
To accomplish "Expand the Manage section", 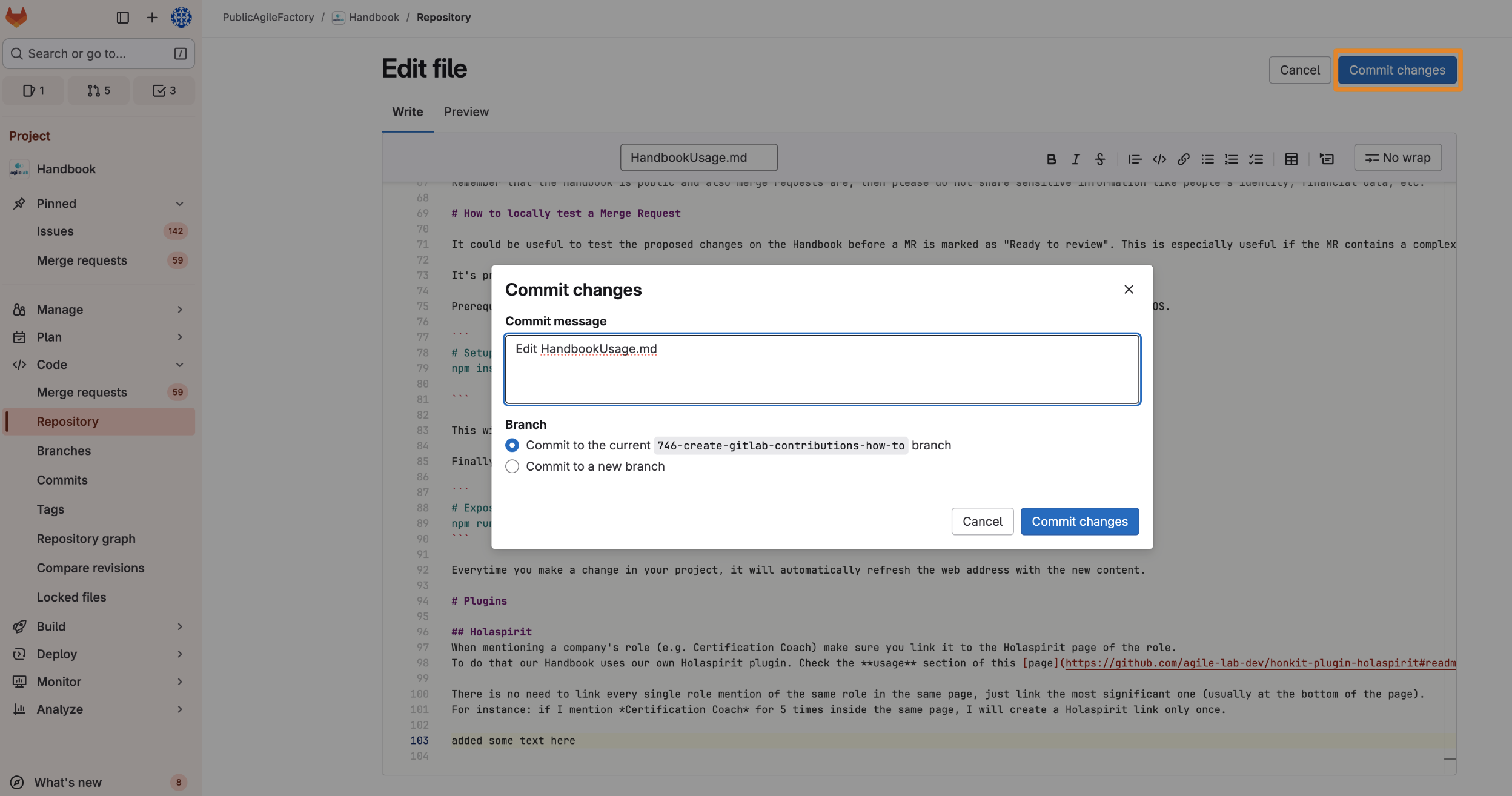I will 179,310.
